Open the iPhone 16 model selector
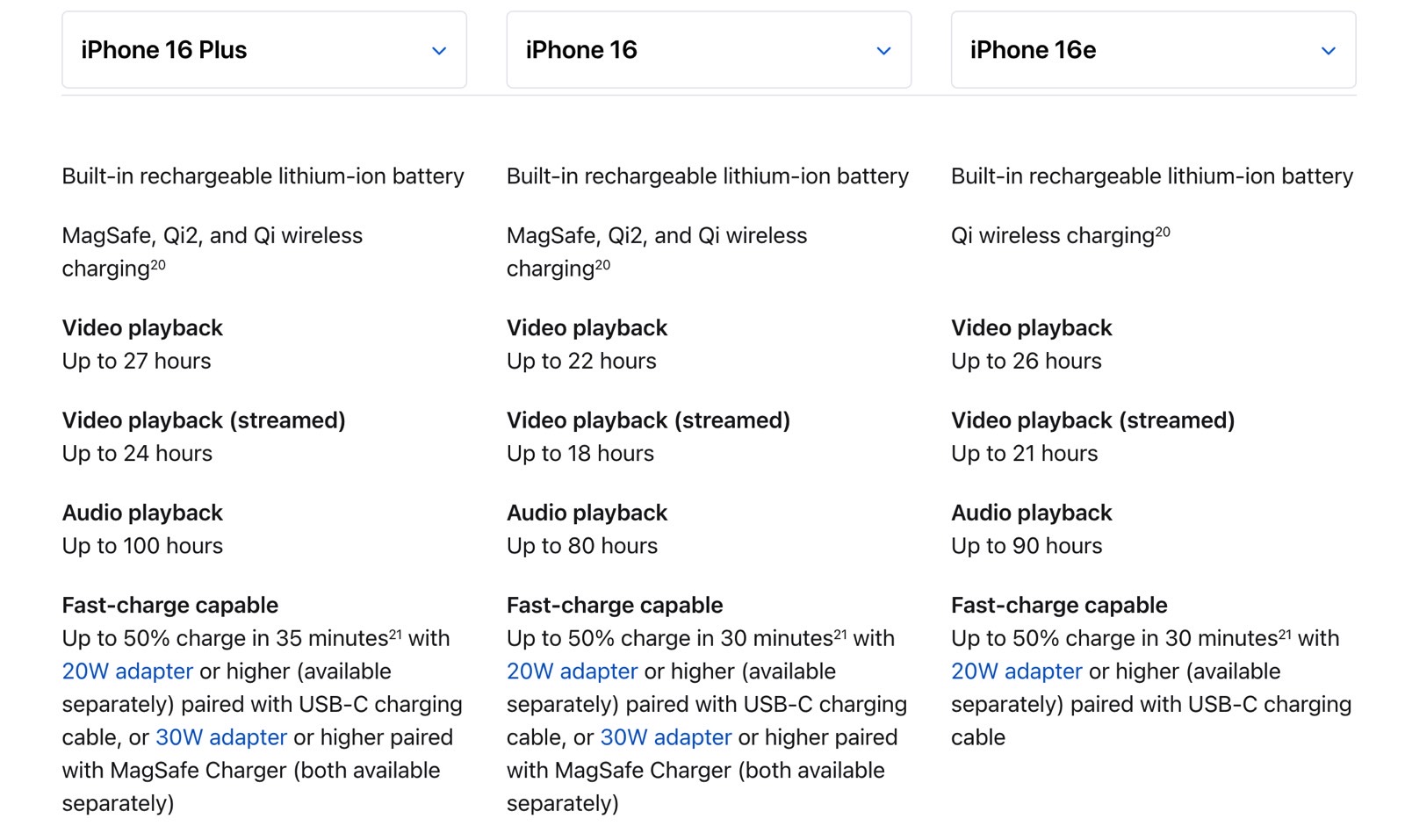The width and height of the screenshot is (1405, 840). (709, 50)
